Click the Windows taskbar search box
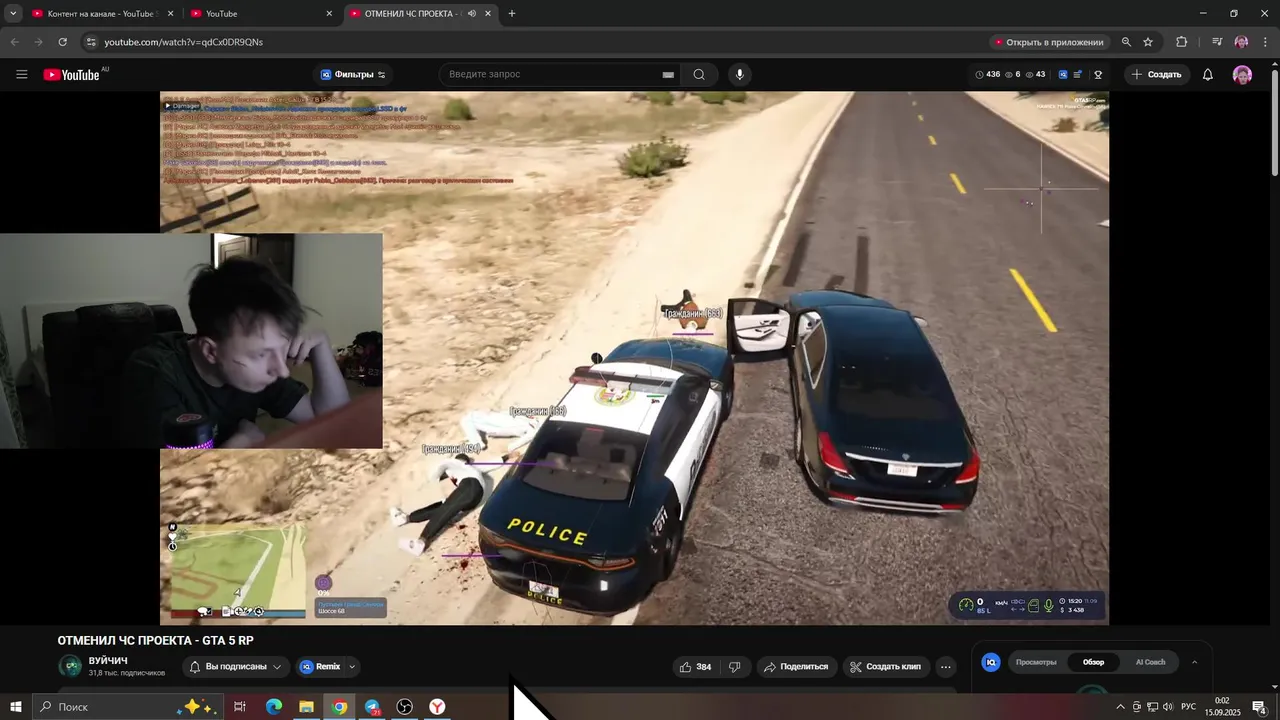Screen dimensions: 1280x720 pos(127,707)
